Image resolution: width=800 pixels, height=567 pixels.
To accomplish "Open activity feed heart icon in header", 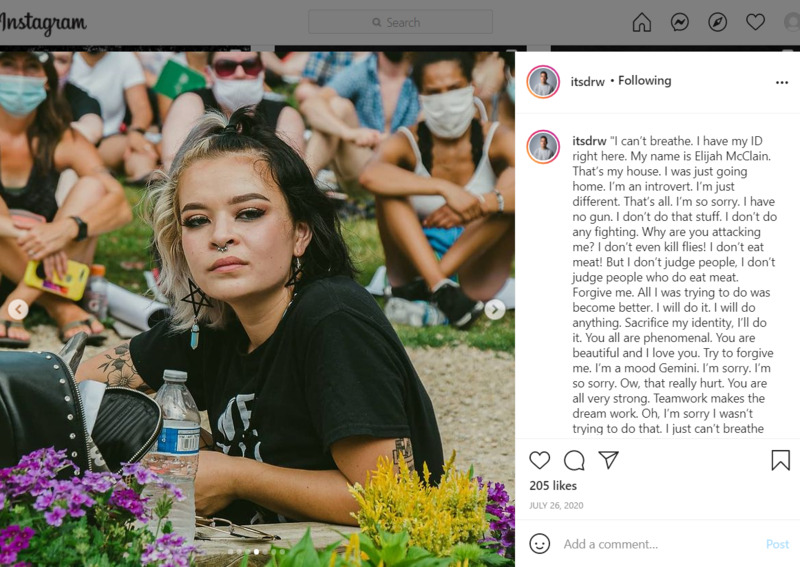I will 755,22.
